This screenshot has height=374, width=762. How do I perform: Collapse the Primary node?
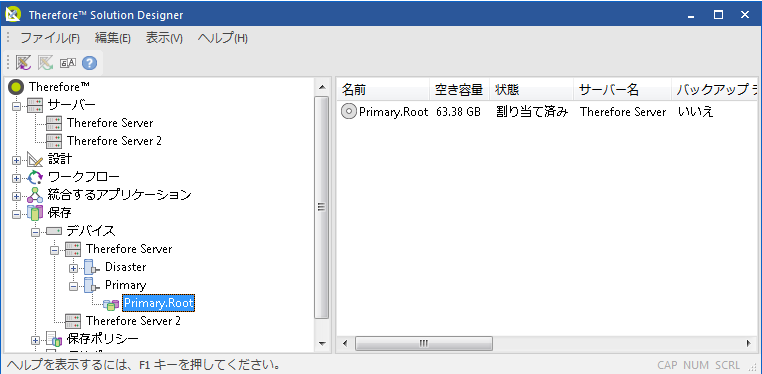tap(73, 286)
